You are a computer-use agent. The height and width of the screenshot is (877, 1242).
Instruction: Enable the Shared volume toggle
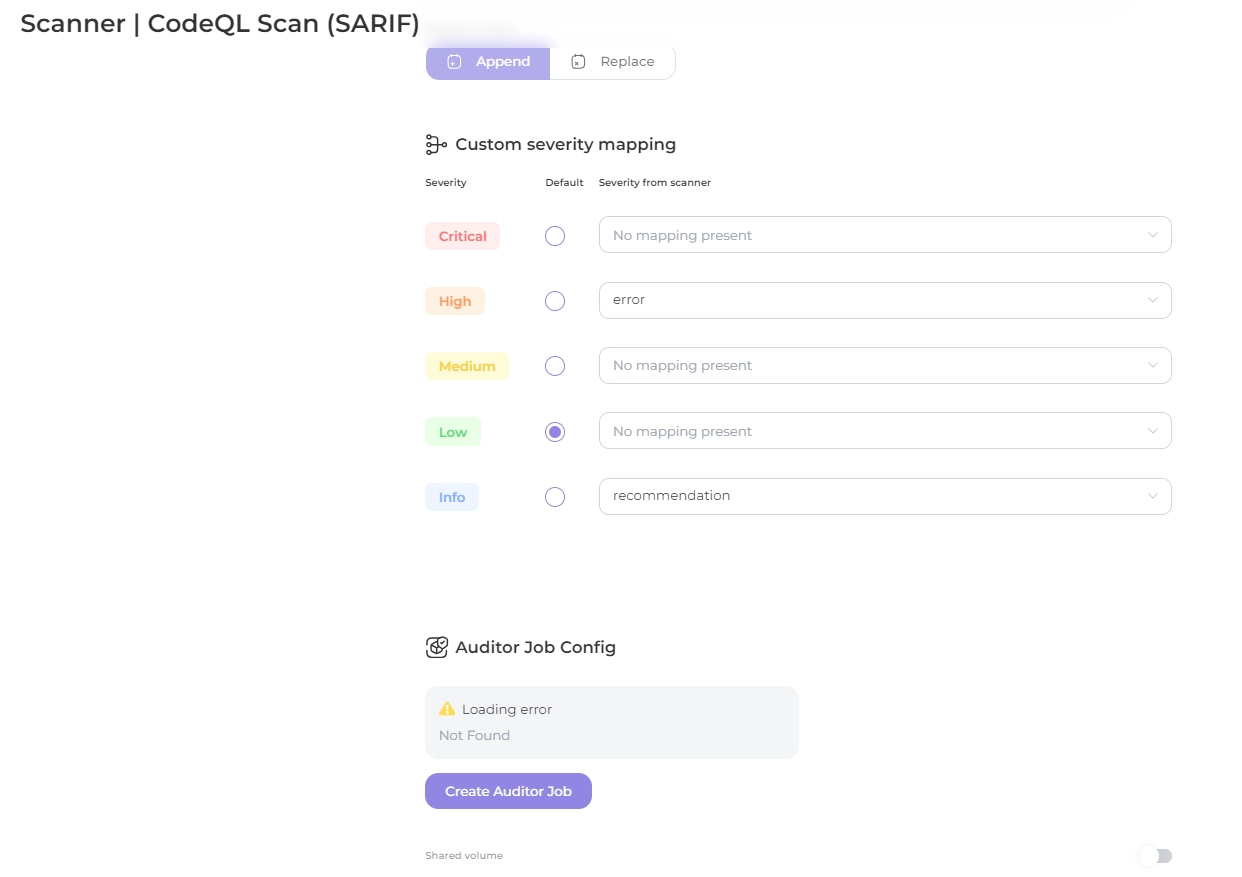click(1155, 856)
